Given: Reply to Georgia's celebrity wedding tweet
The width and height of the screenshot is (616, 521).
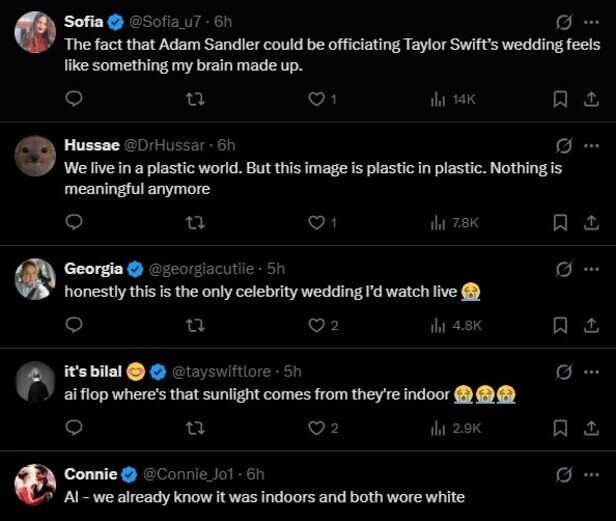Looking at the screenshot, I should pos(73,325).
